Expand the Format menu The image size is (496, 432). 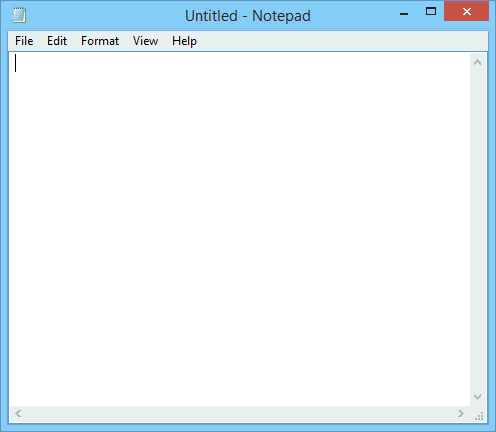click(100, 41)
